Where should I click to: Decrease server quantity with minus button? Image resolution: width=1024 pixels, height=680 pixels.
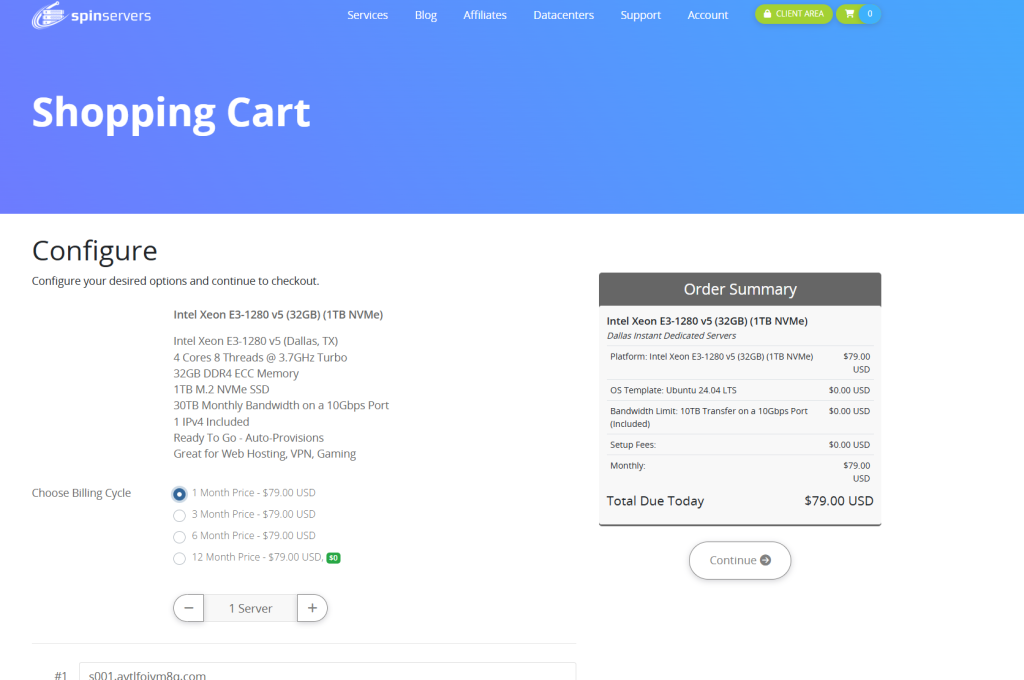click(x=189, y=608)
